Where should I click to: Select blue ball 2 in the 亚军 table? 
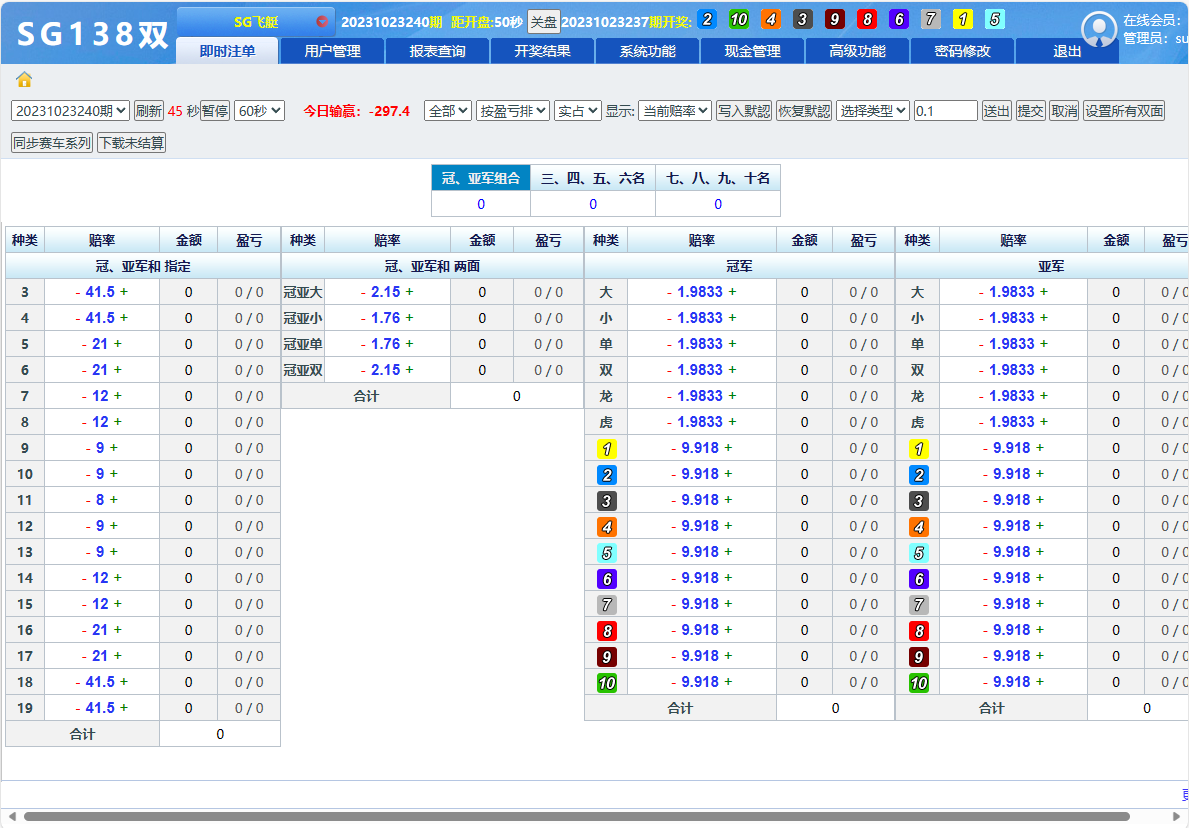[918, 475]
